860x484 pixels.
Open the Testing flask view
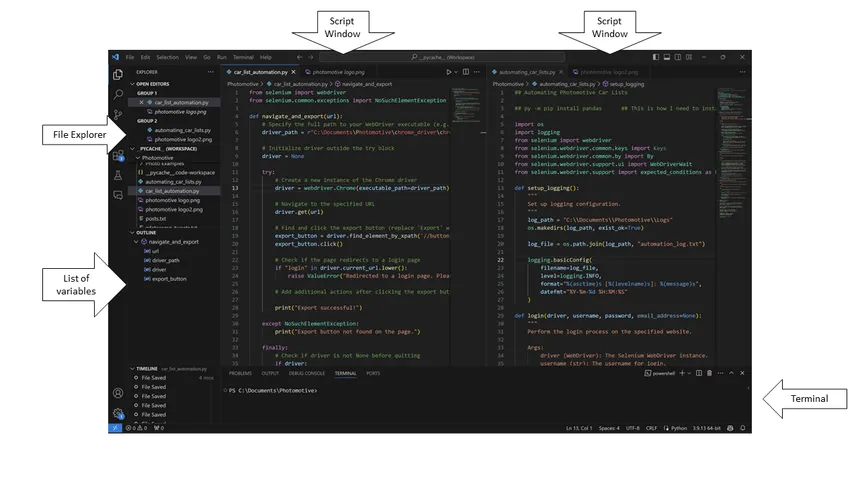click(x=118, y=176)
